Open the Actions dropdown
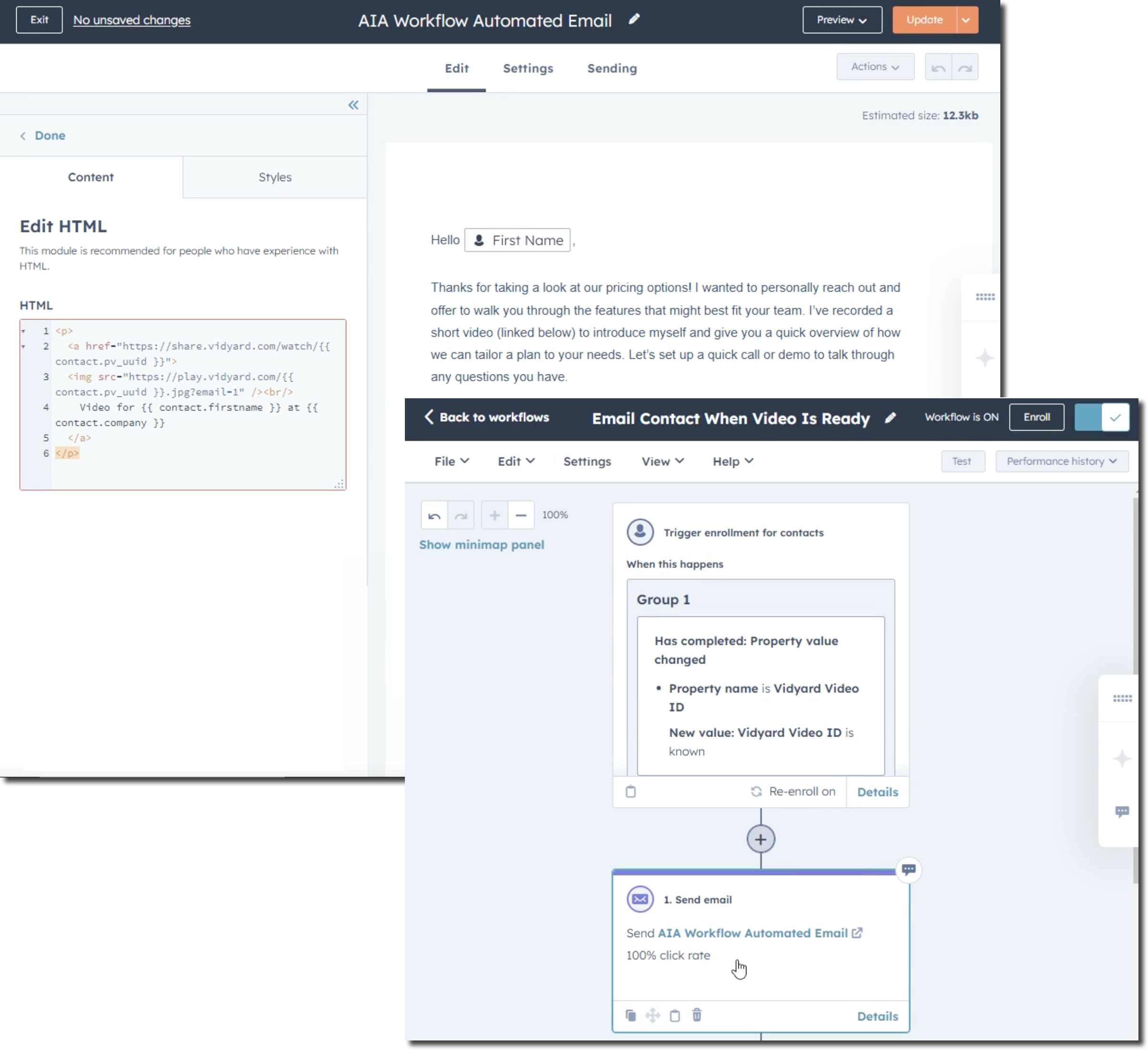This screenshot has height=1050, width=1148. [875, 67]
